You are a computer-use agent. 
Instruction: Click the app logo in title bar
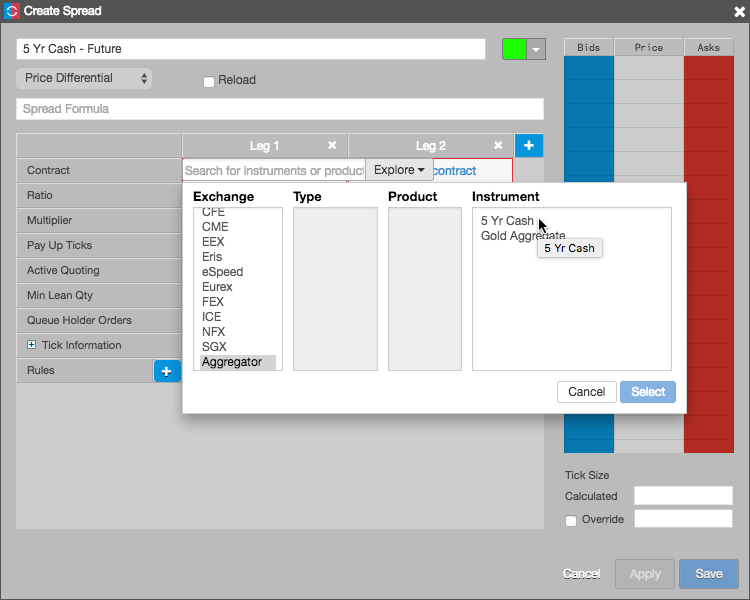11,11
